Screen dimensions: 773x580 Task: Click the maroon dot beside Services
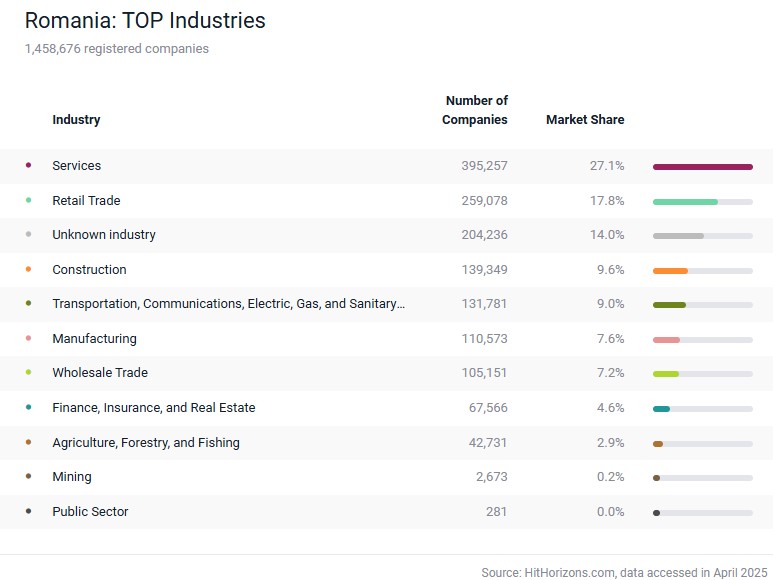28,165
